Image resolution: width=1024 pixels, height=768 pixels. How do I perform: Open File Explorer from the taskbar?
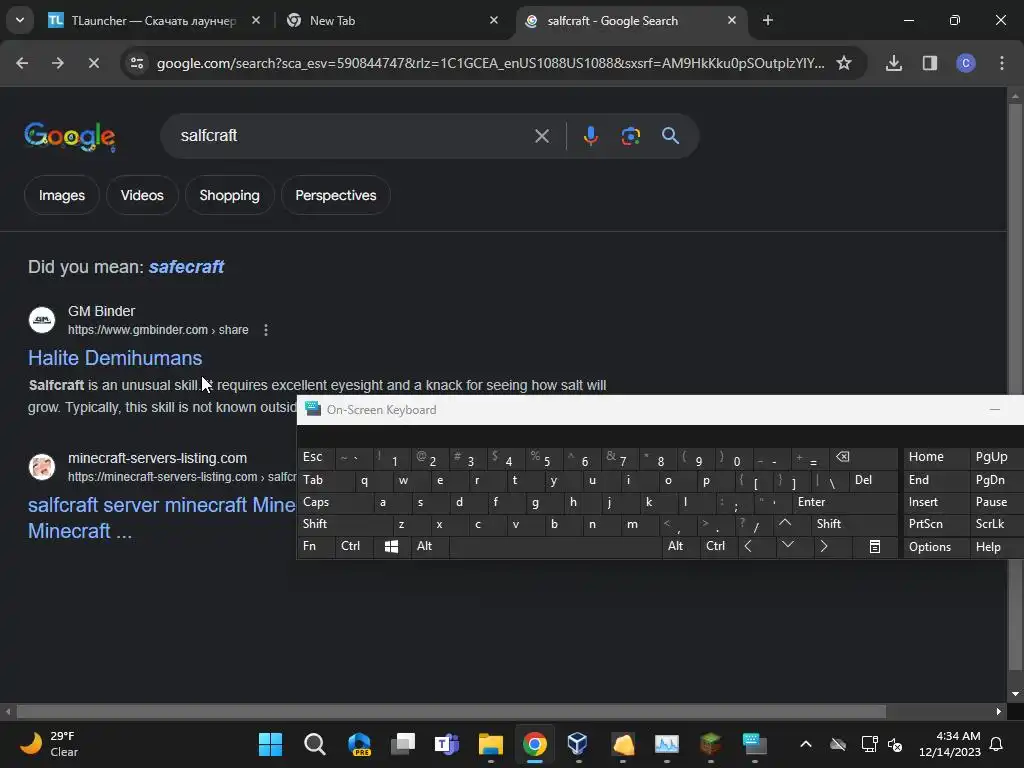coord(490,744)
